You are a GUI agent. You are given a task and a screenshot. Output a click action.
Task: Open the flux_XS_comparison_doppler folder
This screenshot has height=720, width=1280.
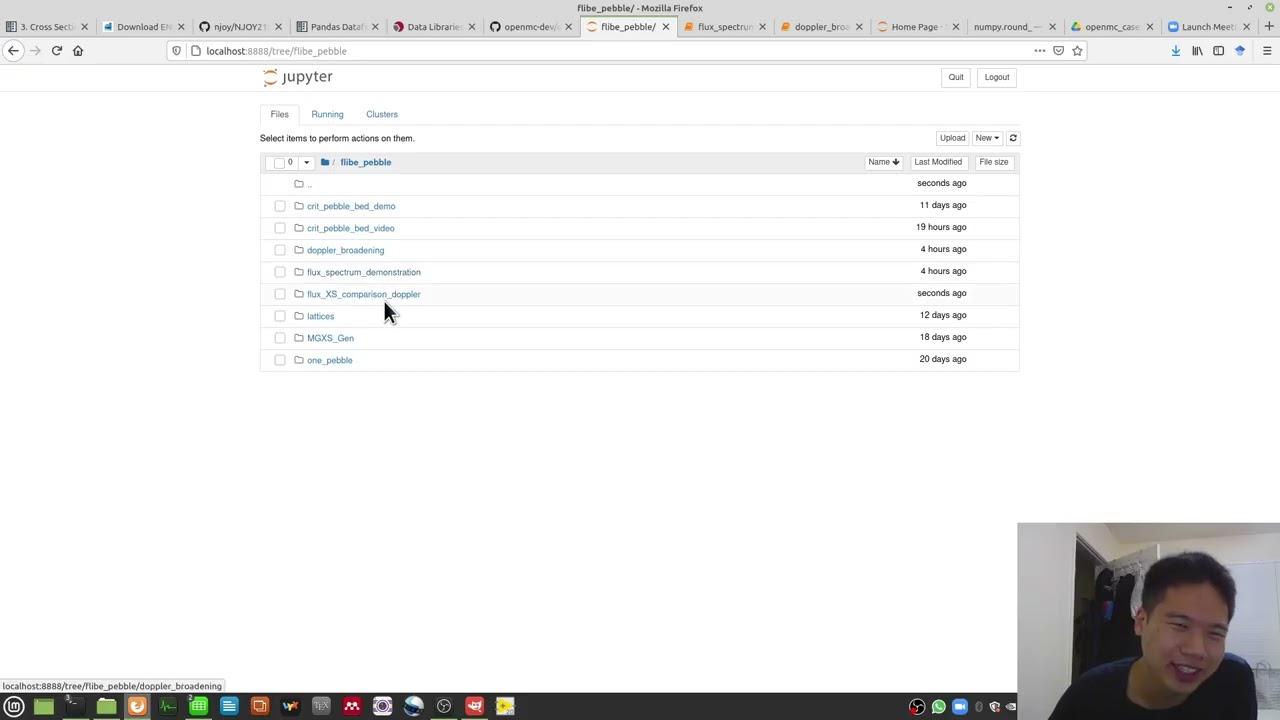pyautogui.click(x=364, y=294)
